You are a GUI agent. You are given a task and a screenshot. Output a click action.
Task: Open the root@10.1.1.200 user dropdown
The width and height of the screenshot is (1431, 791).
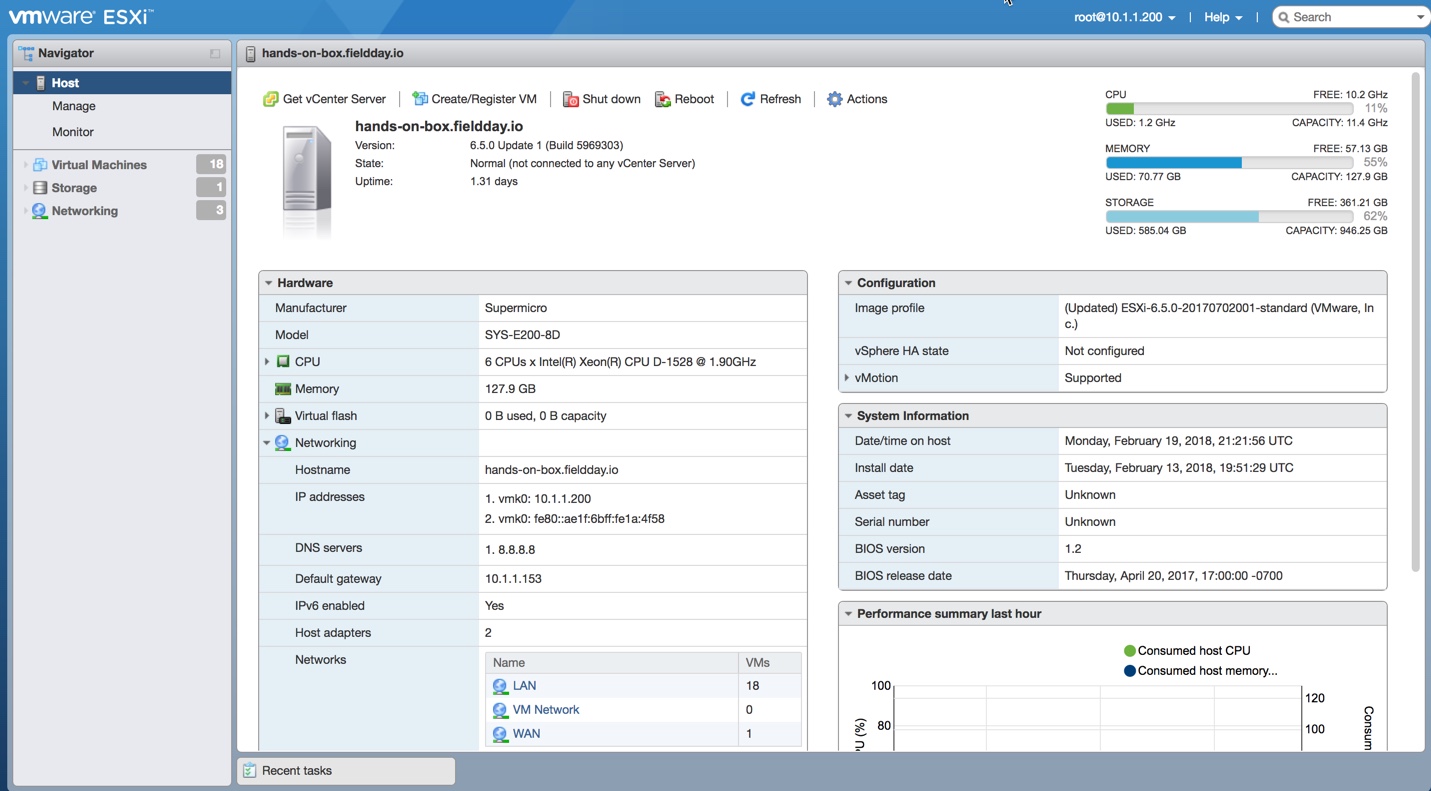click(x=1124, y=17)
